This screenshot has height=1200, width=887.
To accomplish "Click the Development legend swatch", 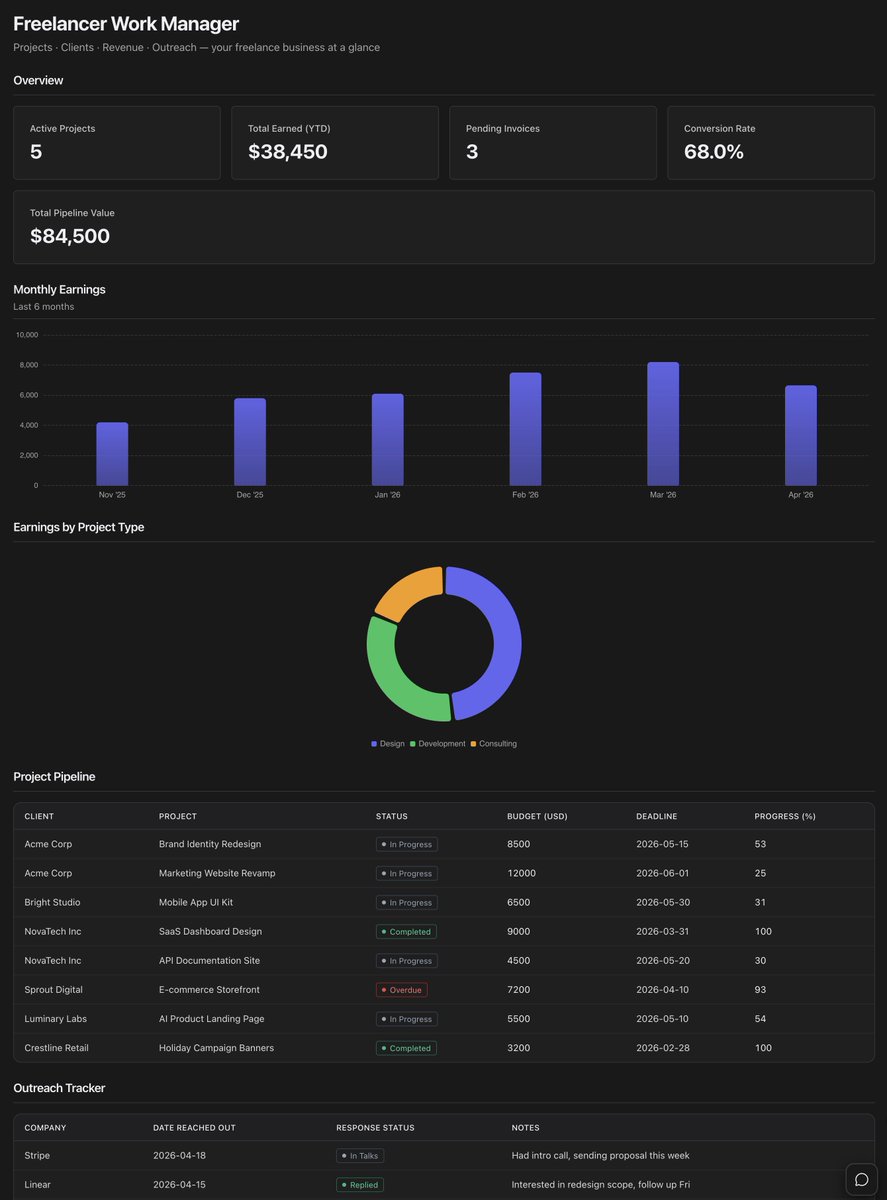I will [413, 744].
